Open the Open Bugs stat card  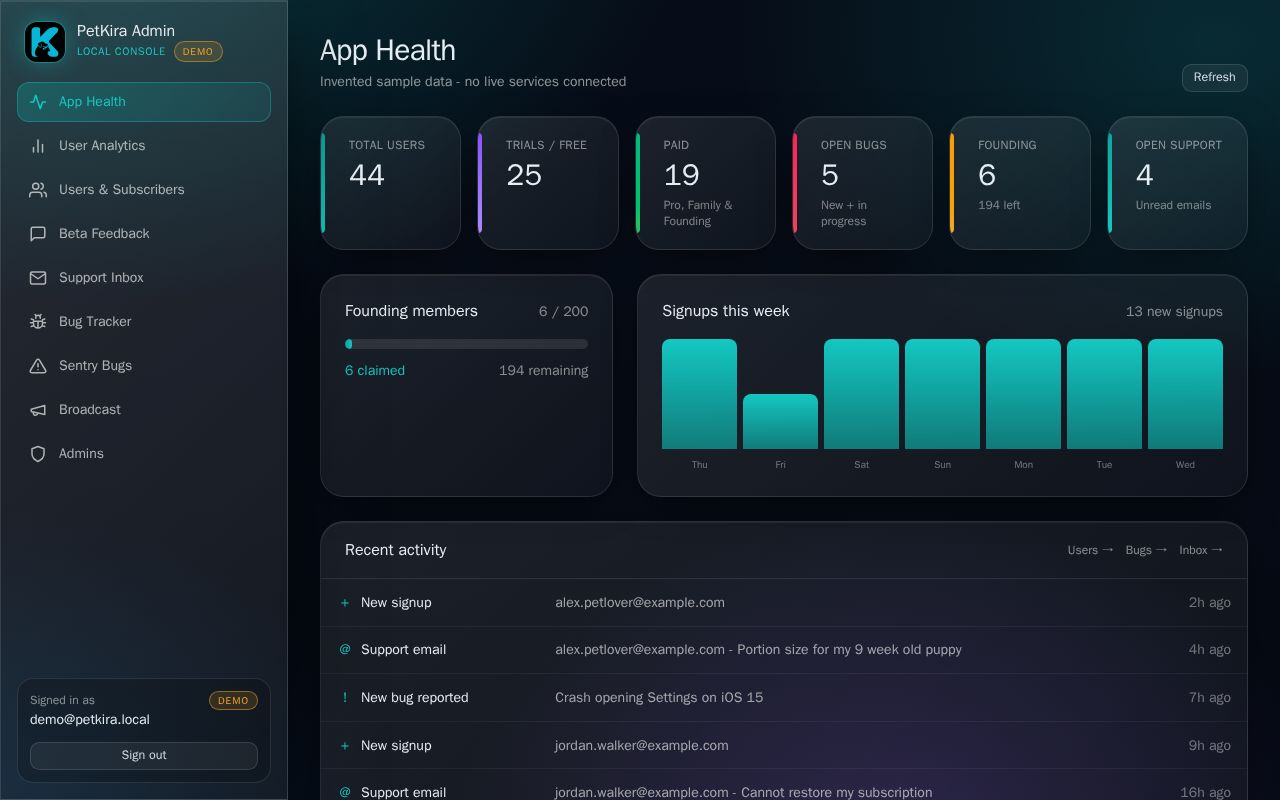(x=862, y=183)
